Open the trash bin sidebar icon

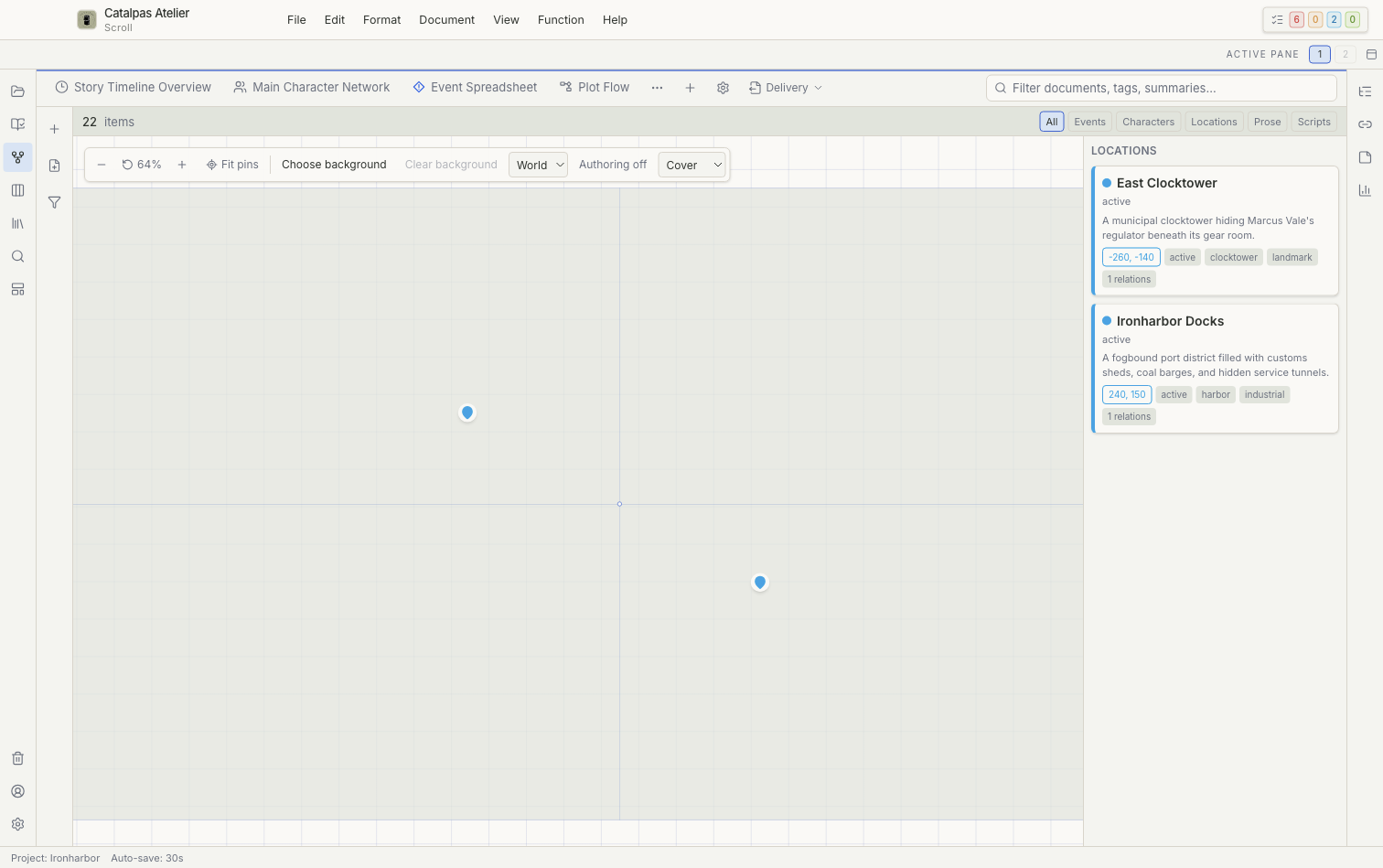click(x=17, y=758)
